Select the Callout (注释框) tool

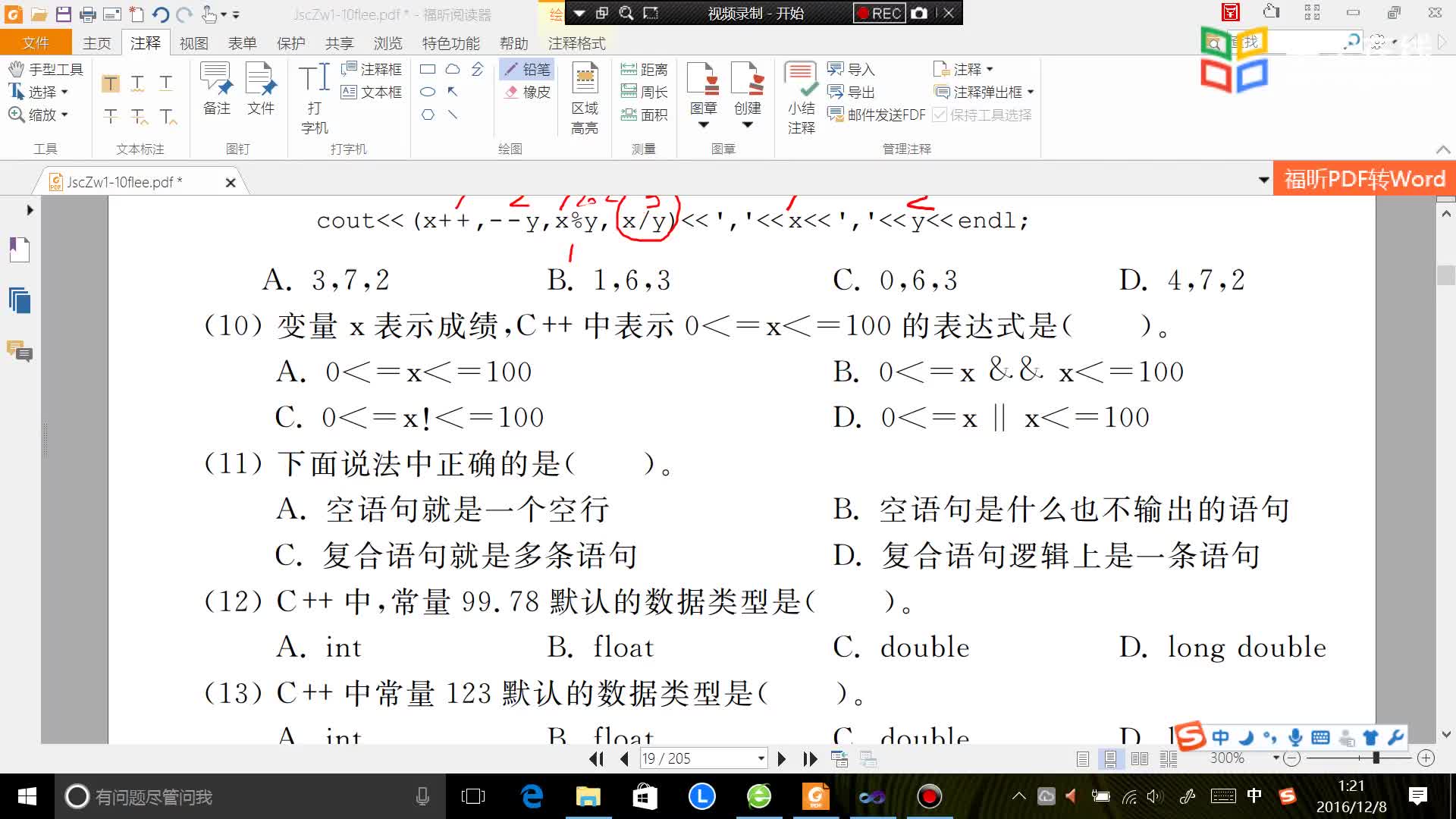[372, 69]
